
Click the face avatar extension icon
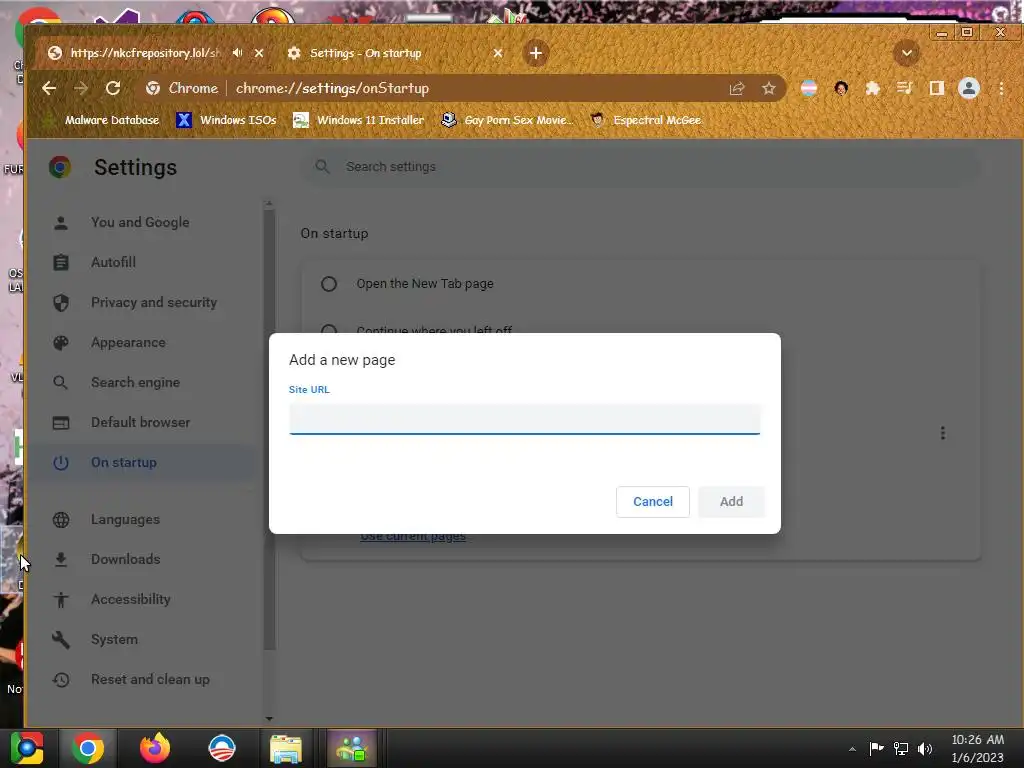coord(840,88)
